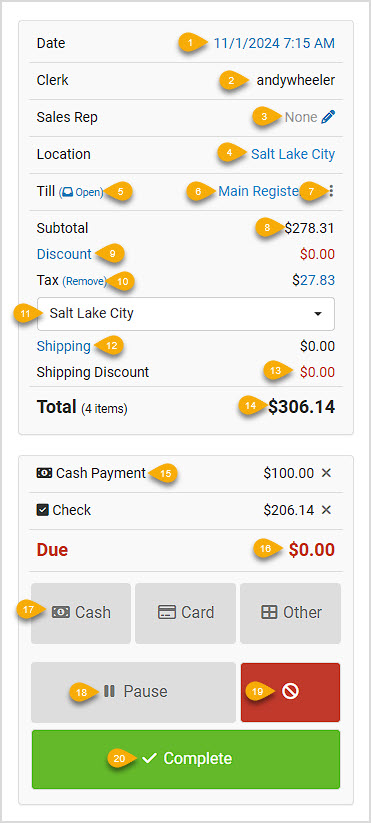Click the numbered callout badge 14 by Total
Viewport: 371px width, 823px height.
(251, 407)
